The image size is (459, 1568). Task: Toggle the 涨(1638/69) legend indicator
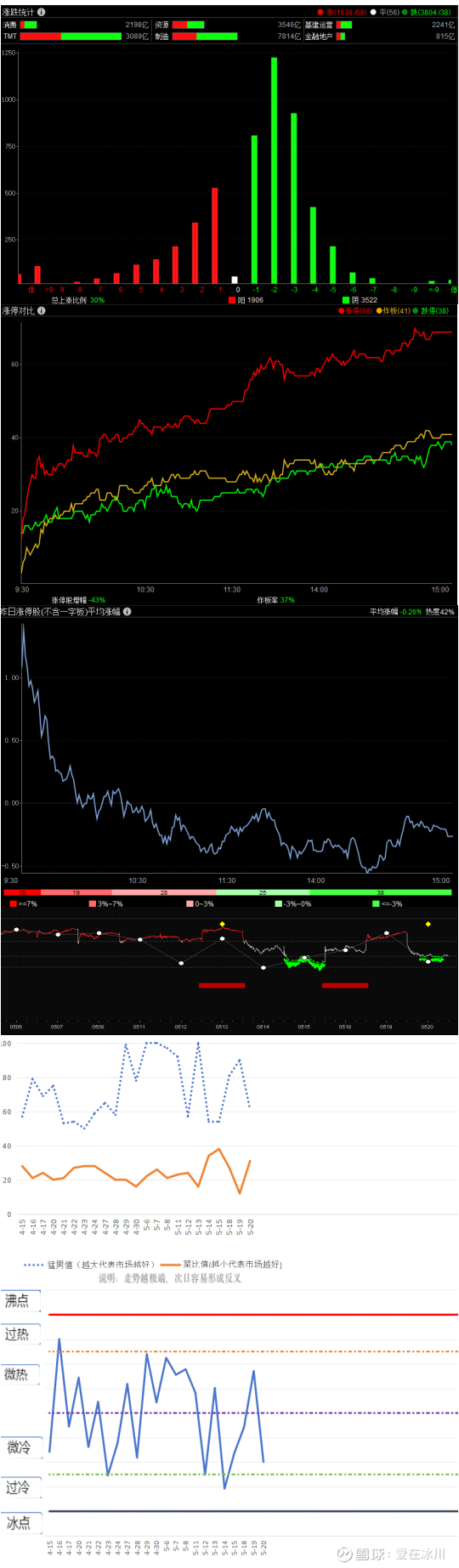[320, 13]
